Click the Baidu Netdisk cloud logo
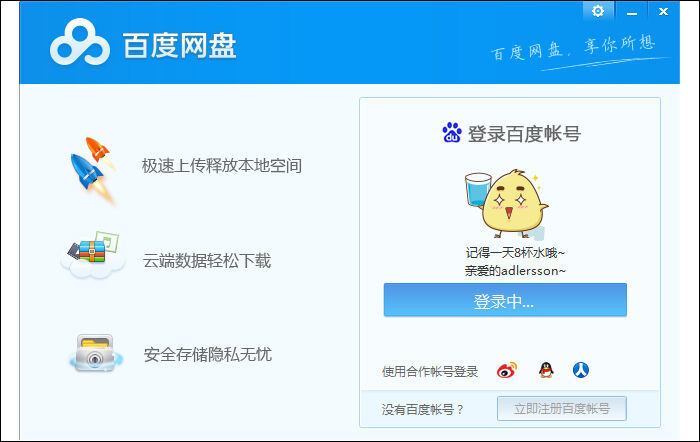The width and height of the screenshot is (700, 442). coord(80,42)
